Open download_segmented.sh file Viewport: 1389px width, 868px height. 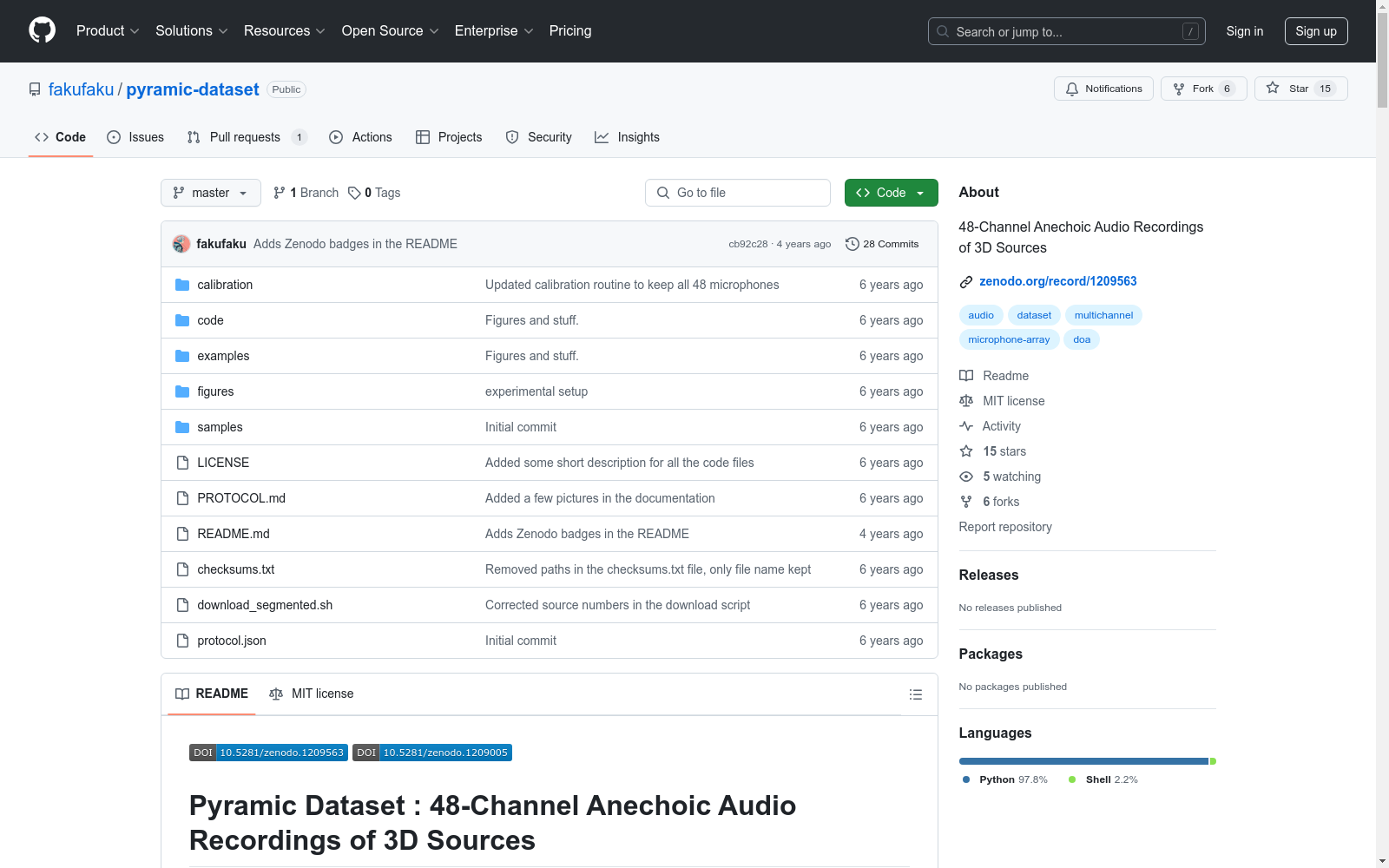(265, 605)
